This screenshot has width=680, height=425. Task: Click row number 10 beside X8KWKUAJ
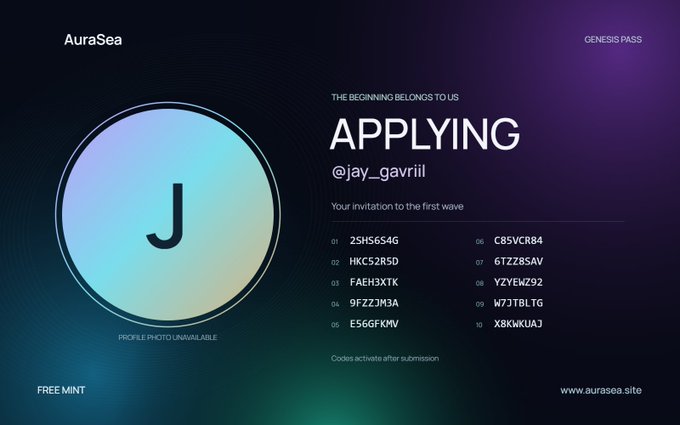479,325
